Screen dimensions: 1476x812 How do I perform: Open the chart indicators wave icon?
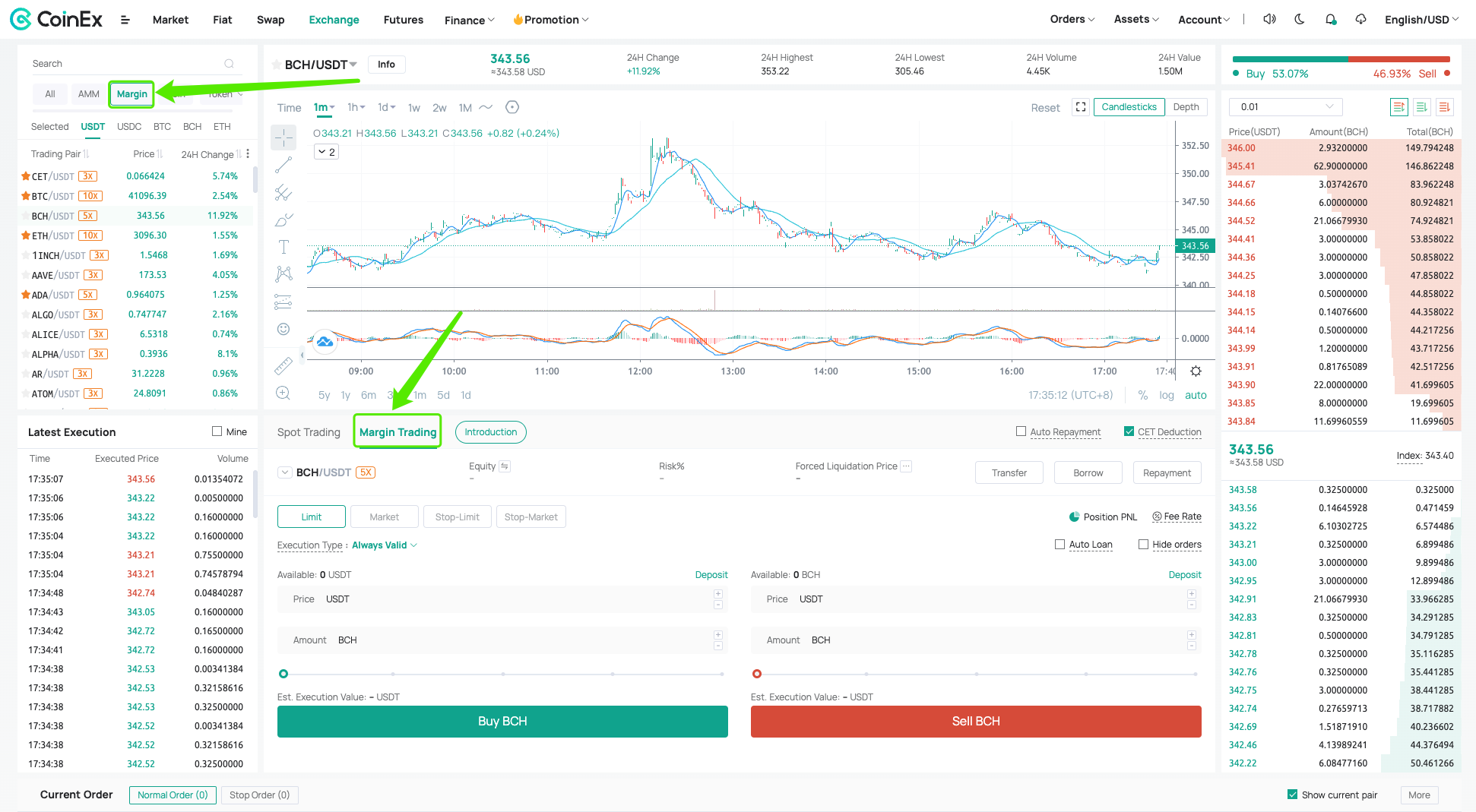click(486, 107)
